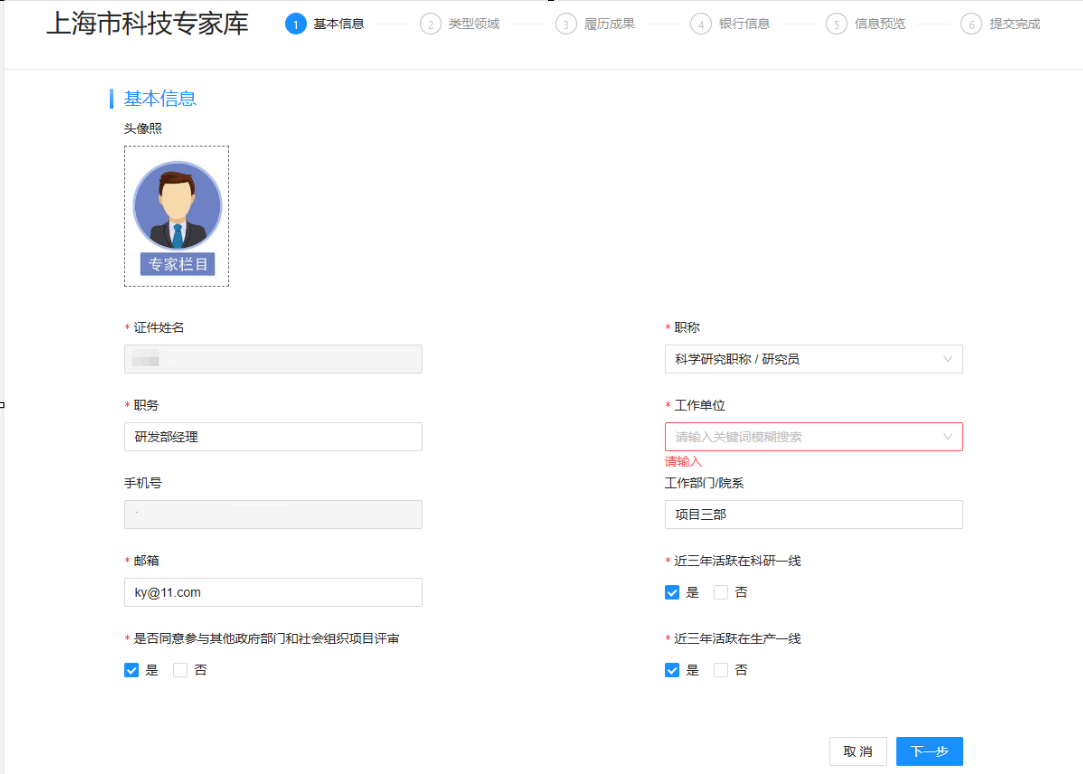
Task: Click step 2 类型领域 circle icon
Action: [430, 24]
